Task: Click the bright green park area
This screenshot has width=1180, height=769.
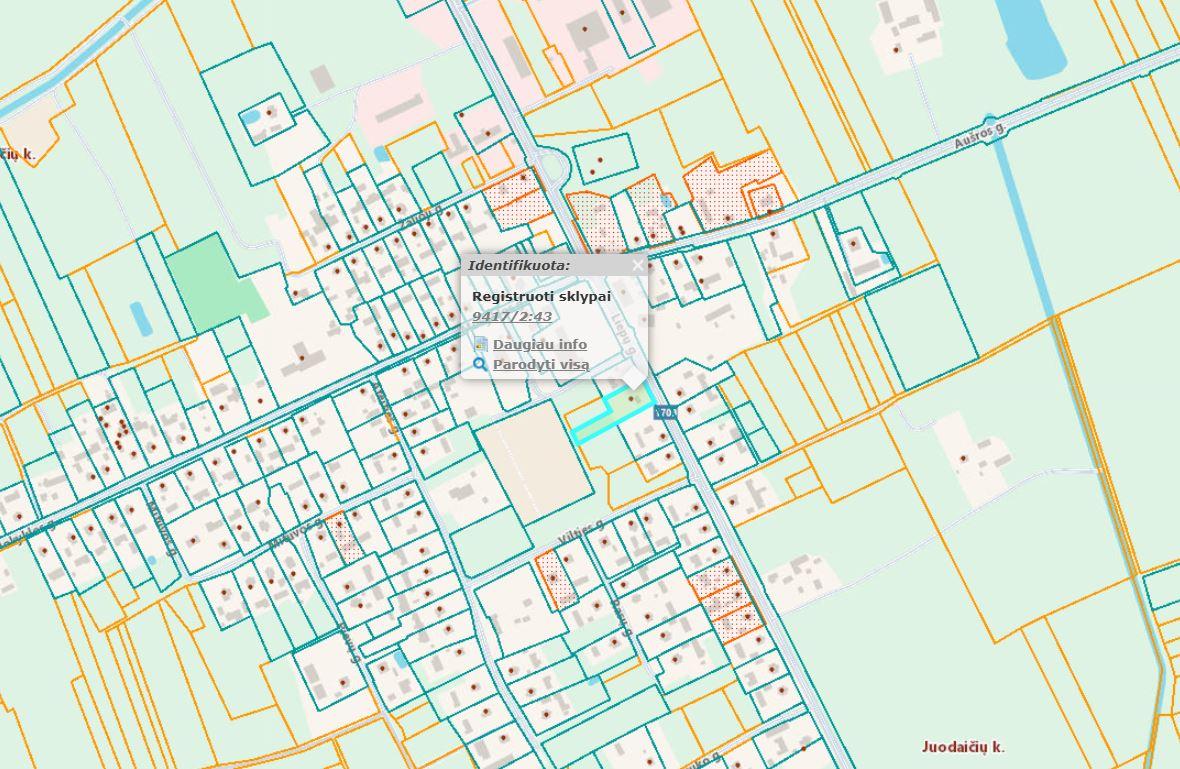Action: [x=215, y=283]
